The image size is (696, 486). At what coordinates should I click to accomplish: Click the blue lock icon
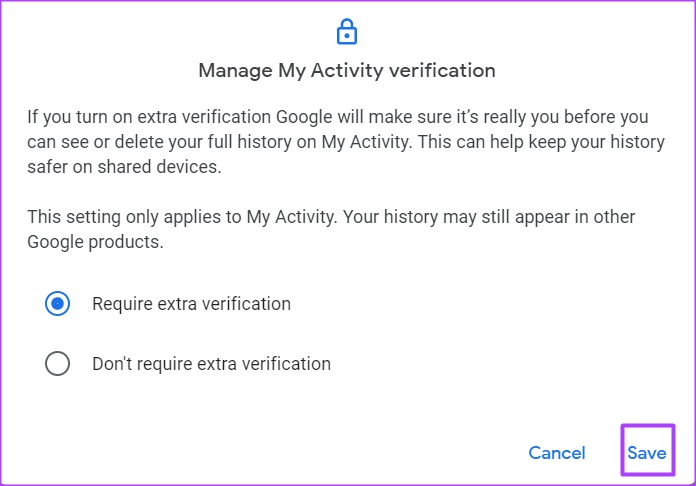[x=347, y=31]
